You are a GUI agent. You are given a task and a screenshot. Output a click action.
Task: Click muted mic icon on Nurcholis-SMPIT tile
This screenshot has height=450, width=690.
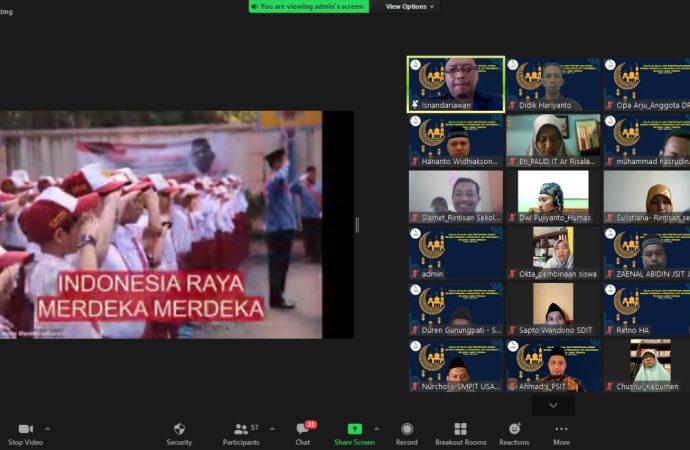coord(415,386)
